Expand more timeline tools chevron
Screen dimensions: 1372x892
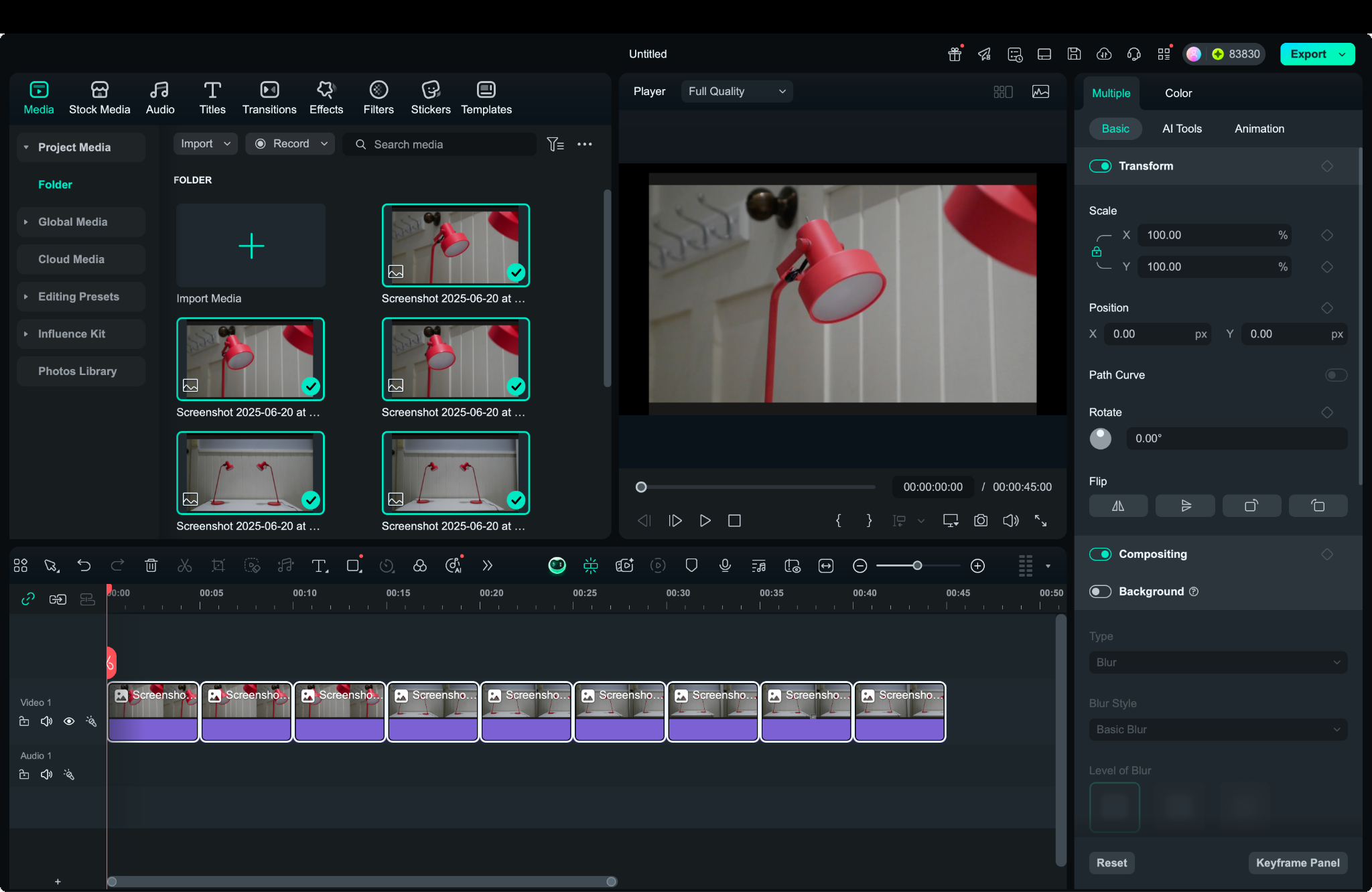488,566
